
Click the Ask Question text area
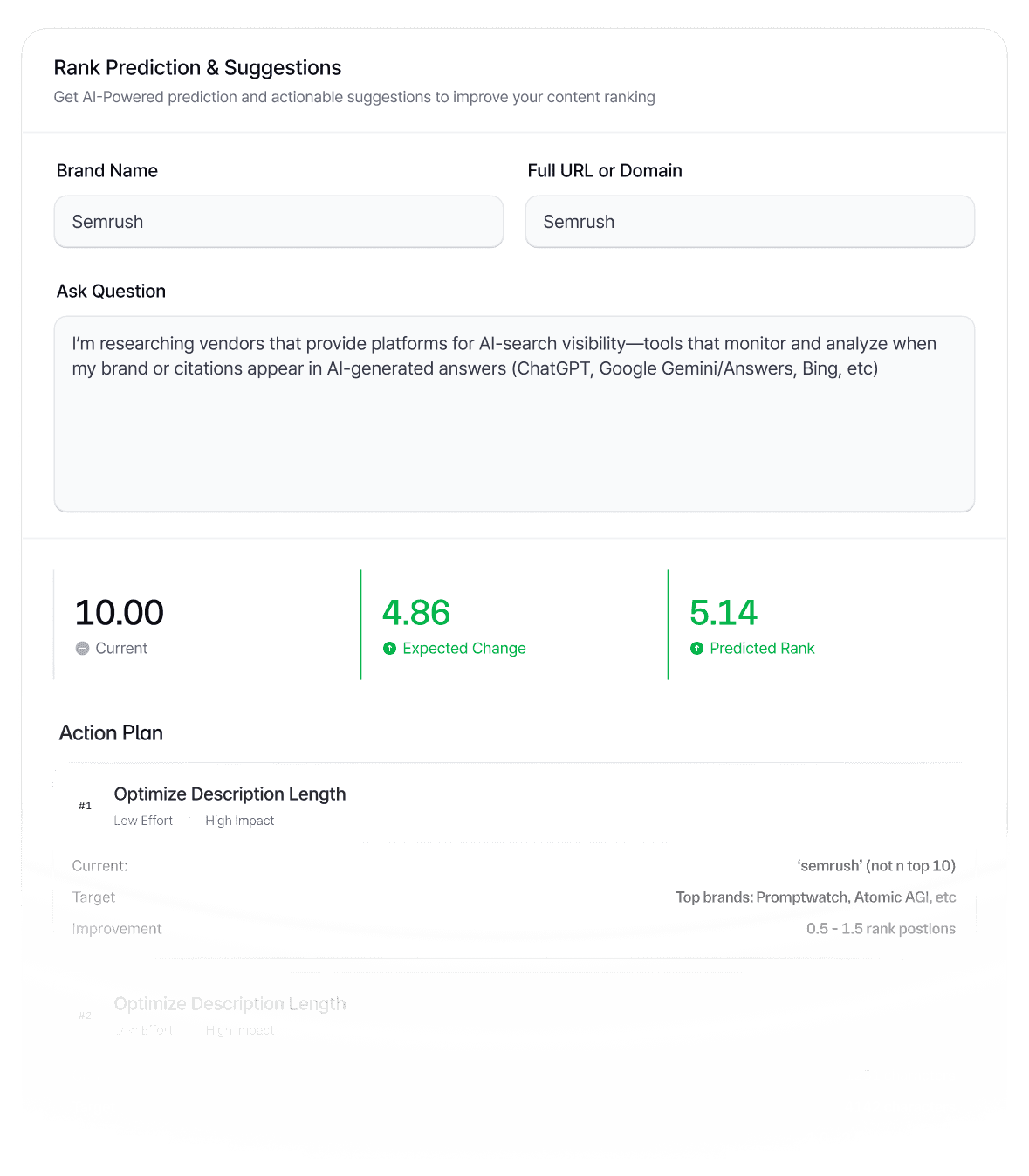514,414
